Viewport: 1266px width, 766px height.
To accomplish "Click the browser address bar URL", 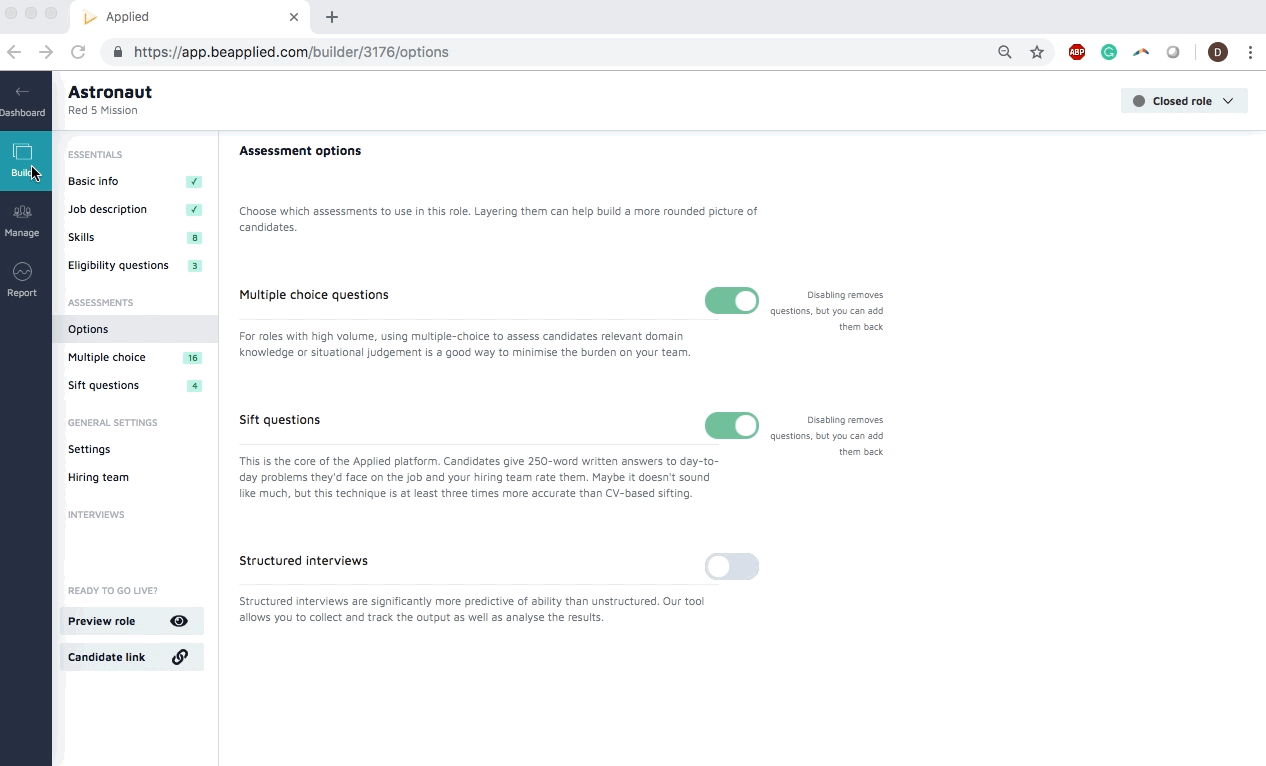I will (291, 52).
